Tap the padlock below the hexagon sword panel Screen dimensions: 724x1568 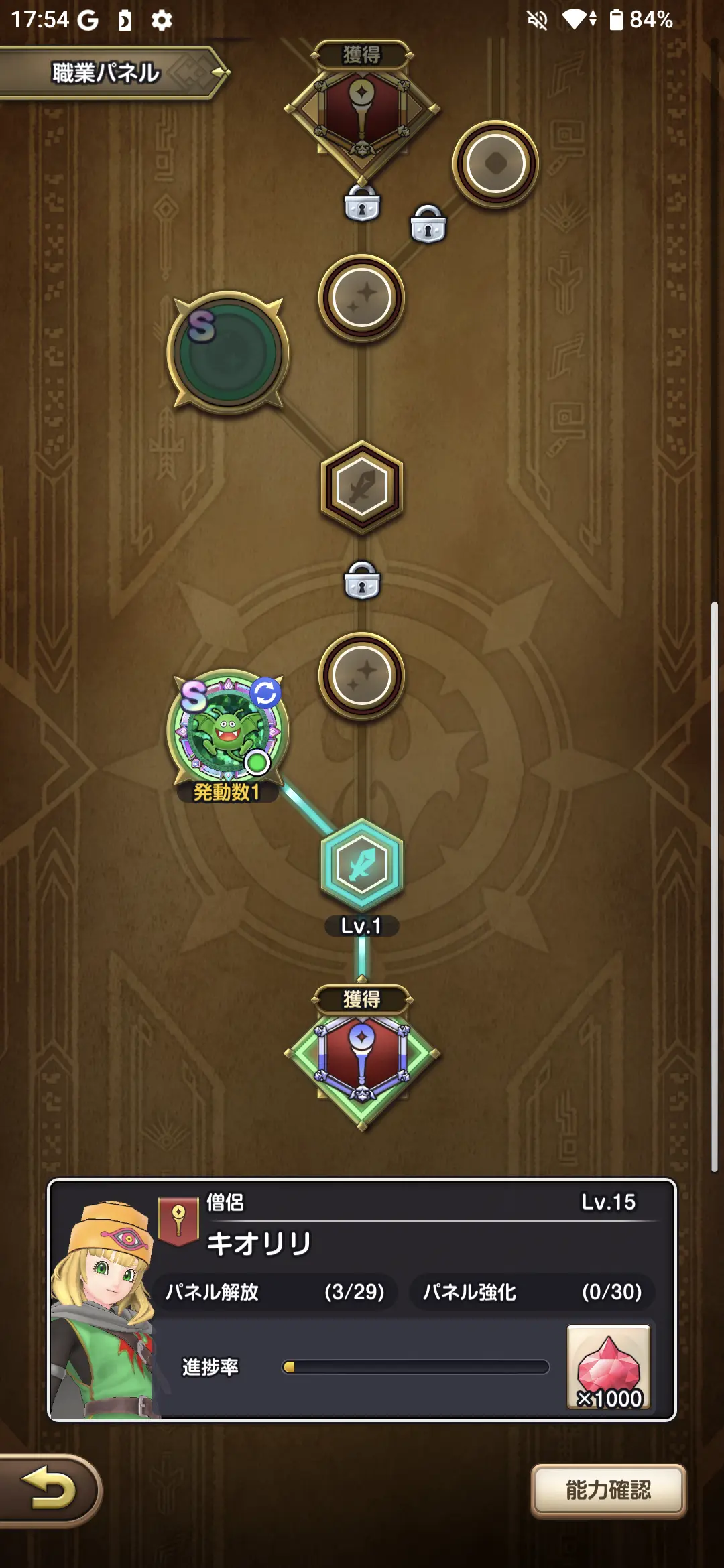tap(362, 580)
